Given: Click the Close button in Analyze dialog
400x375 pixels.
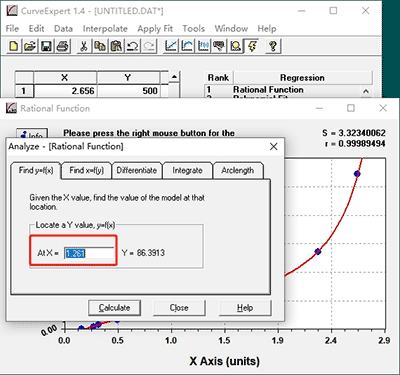Looking at the screenshot, I should click(x=179, y=307).
